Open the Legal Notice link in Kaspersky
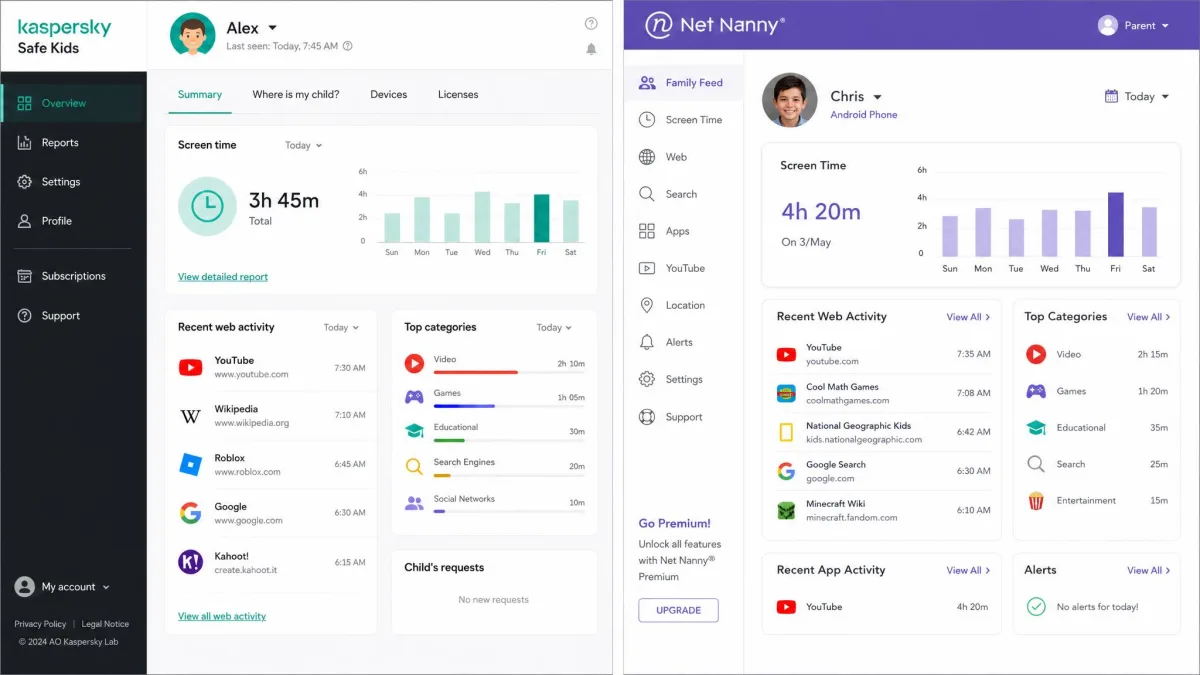 tap(105, 624)
